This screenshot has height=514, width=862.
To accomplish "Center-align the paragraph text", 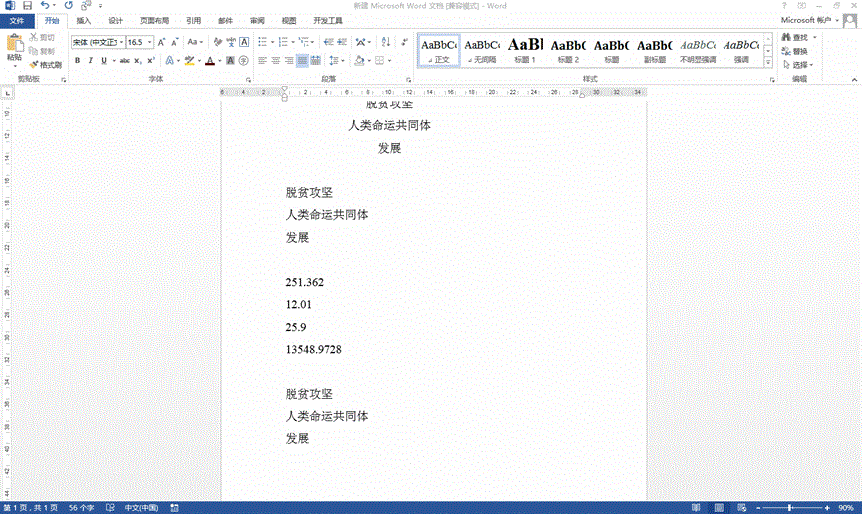I will pyautogui.click(x=276, y=61).
